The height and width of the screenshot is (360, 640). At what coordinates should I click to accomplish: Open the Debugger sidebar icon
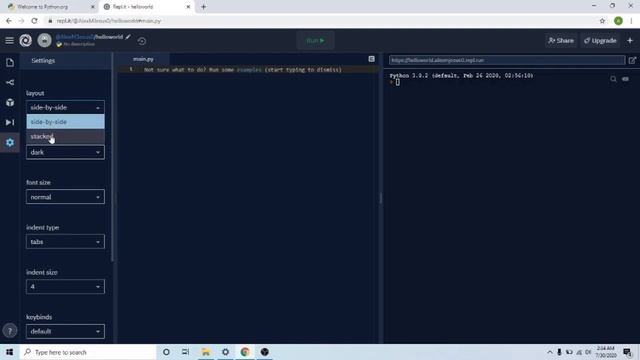pos(10,122)
